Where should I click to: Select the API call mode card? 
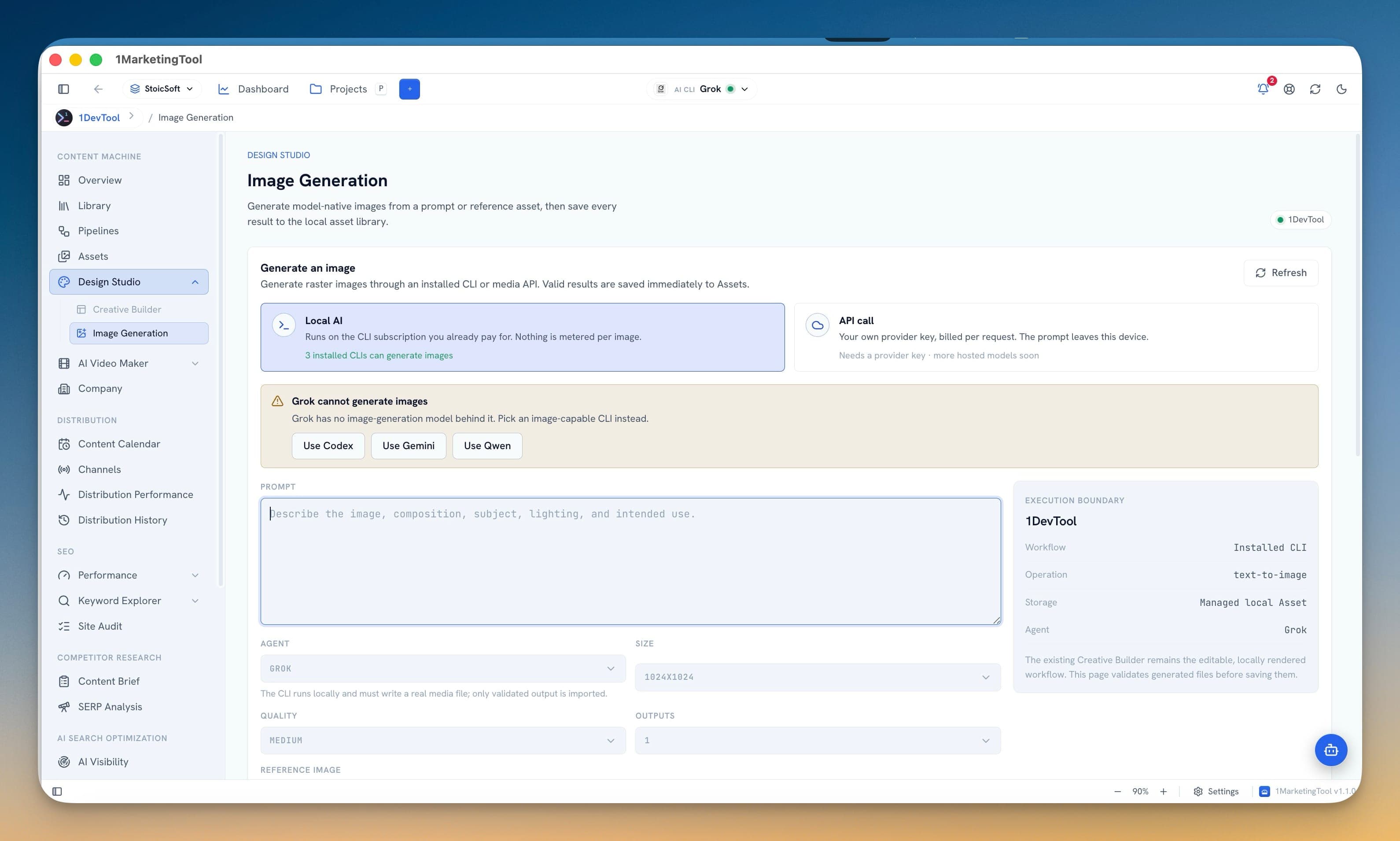[x=1056, y=337]
